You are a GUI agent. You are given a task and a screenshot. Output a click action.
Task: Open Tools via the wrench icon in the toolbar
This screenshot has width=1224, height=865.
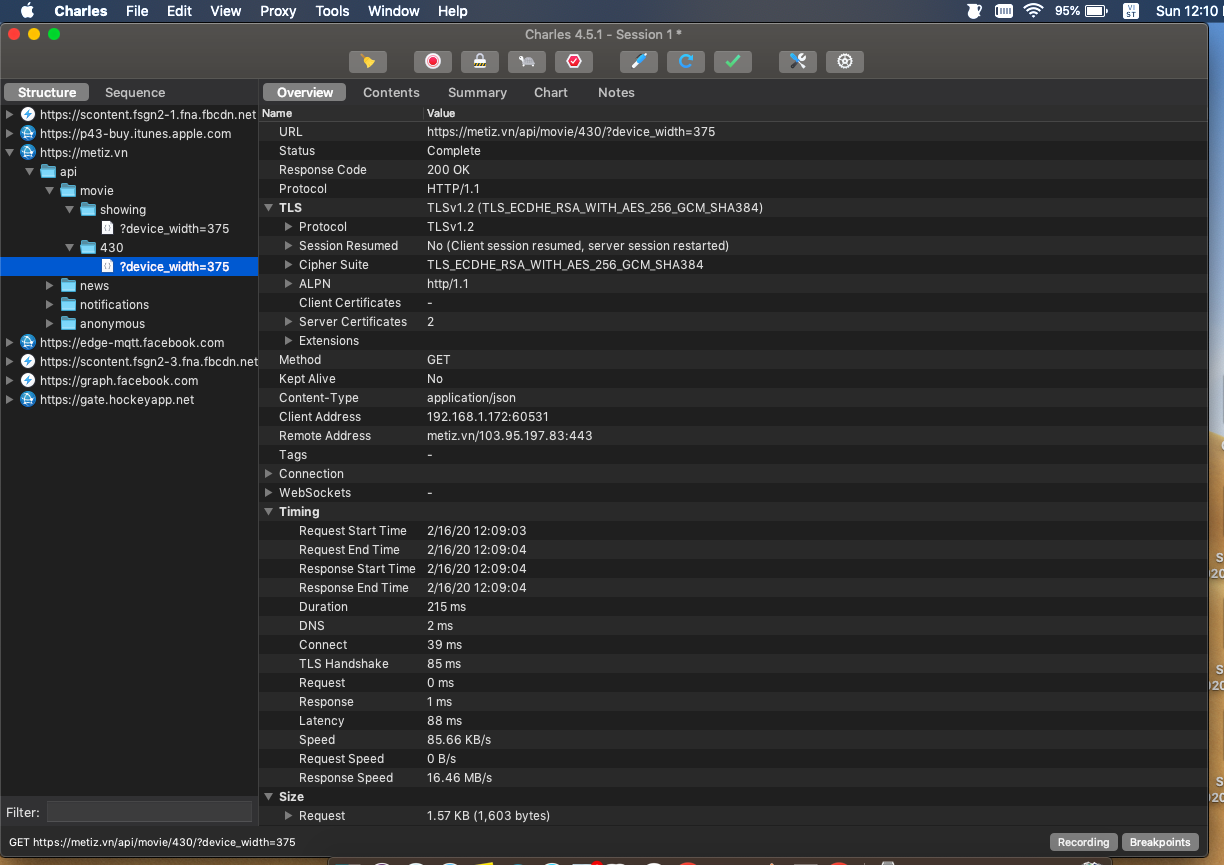tap(798, 62)
